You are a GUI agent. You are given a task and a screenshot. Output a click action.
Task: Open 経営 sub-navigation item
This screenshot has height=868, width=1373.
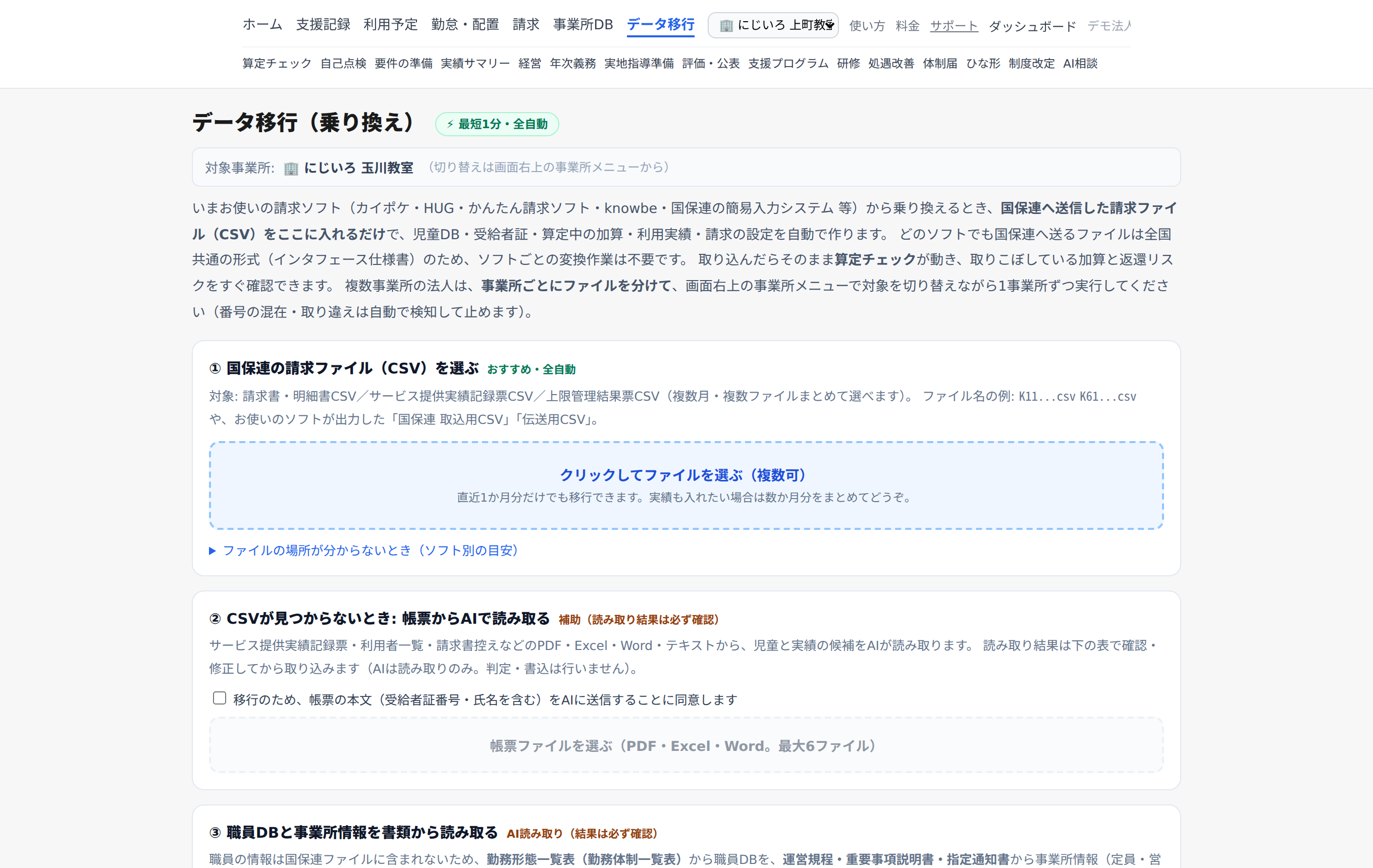coord(530,63)
